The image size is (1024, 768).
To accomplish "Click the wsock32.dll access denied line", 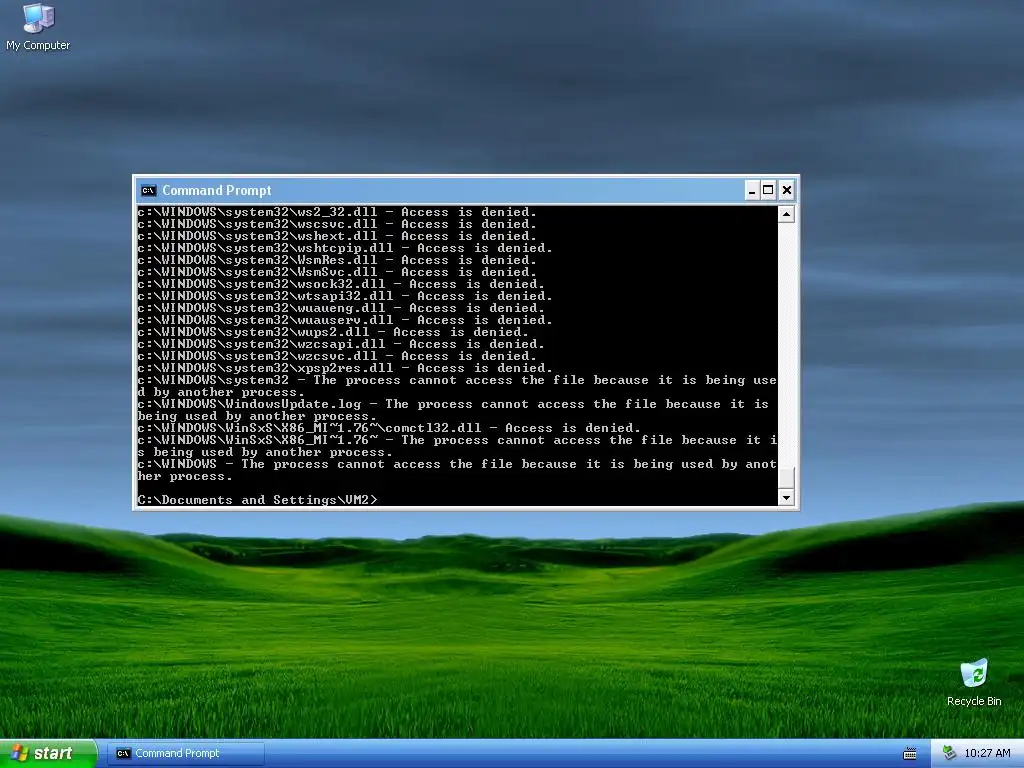I will click(x=341, y=283).
